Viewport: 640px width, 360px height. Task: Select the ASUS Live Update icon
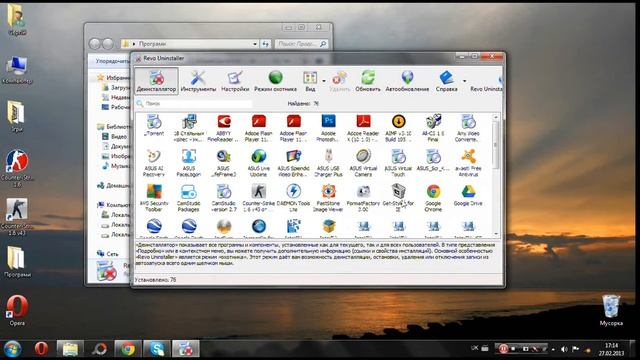259,156
